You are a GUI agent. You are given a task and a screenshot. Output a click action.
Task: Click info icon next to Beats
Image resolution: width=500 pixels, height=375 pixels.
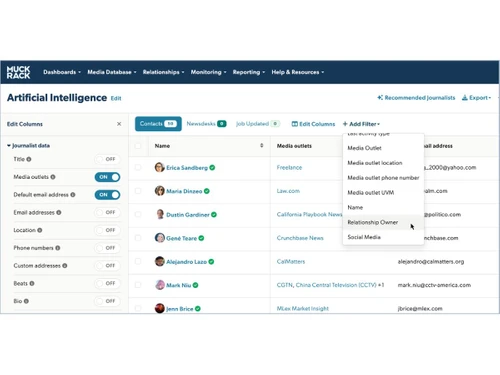[x=32, y=283]
